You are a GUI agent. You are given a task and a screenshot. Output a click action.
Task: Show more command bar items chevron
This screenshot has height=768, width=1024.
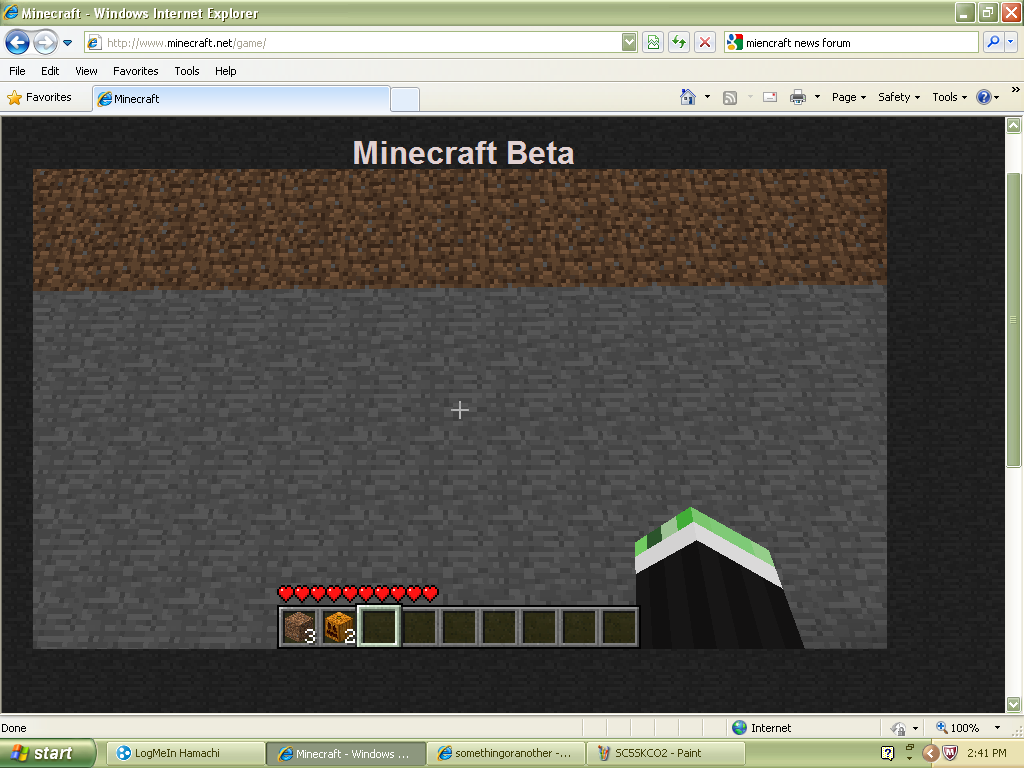(x=1016, y=89)
